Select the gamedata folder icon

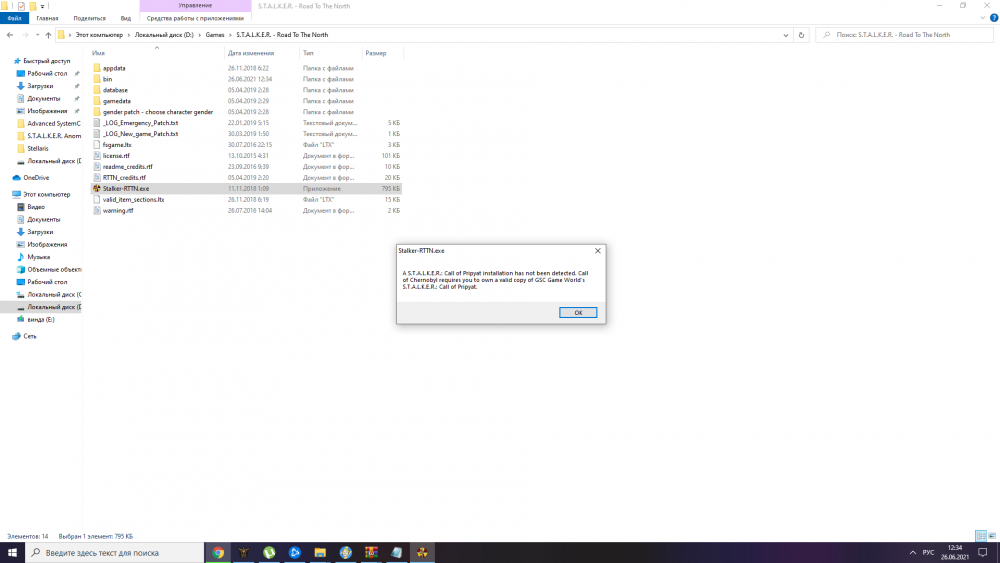pyautogui.click(x=97, y=101)
